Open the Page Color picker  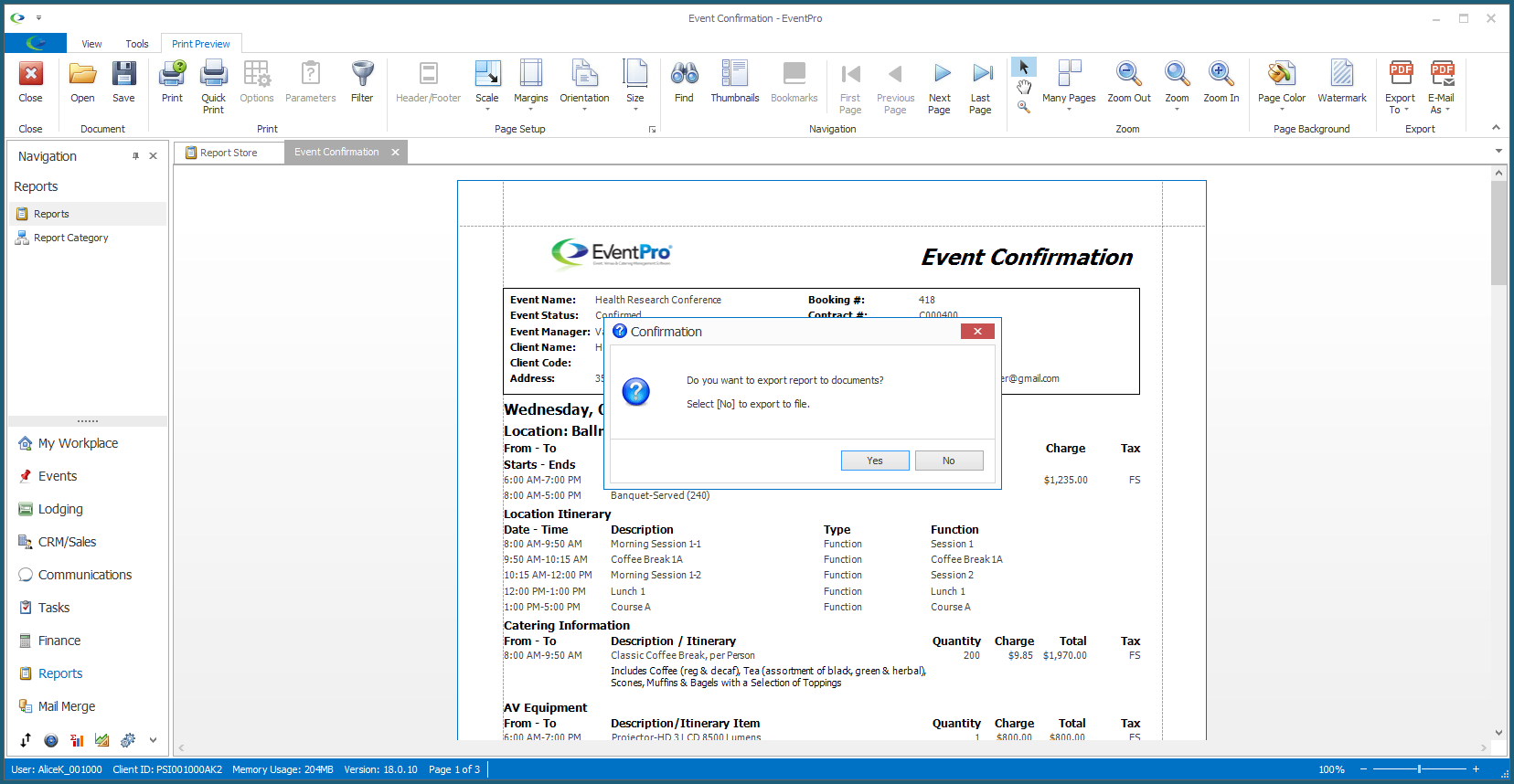point(1281,87)
